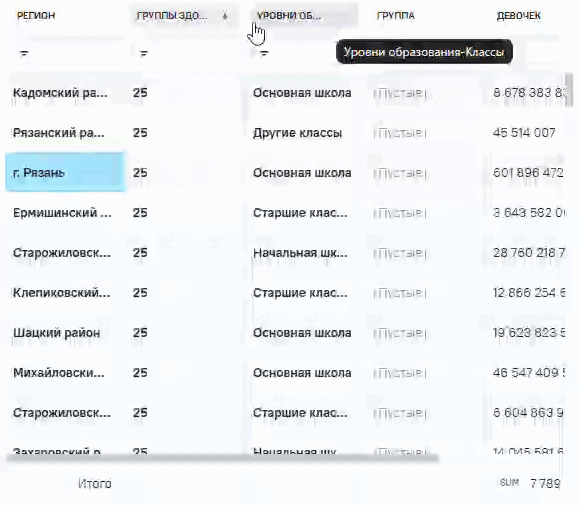
Task: Click the Михайловски... region cell
Action: [x=59, y=373]
